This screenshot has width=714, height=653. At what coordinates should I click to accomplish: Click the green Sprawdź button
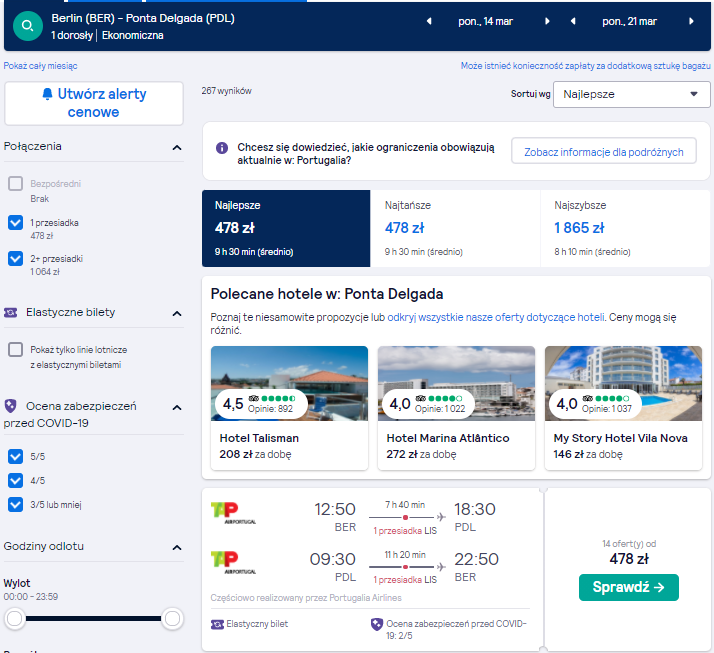pyautogui.click(x=628, y=587)
